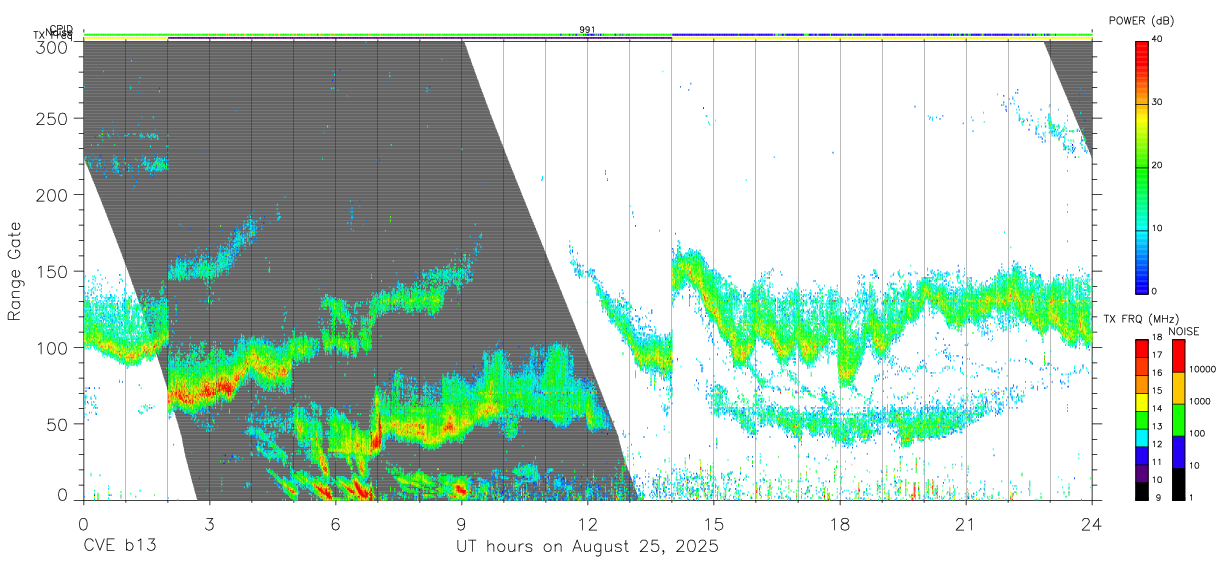
Task: Click the UT hours on August 25, 2025 title
Action: (x=588, y=548)
